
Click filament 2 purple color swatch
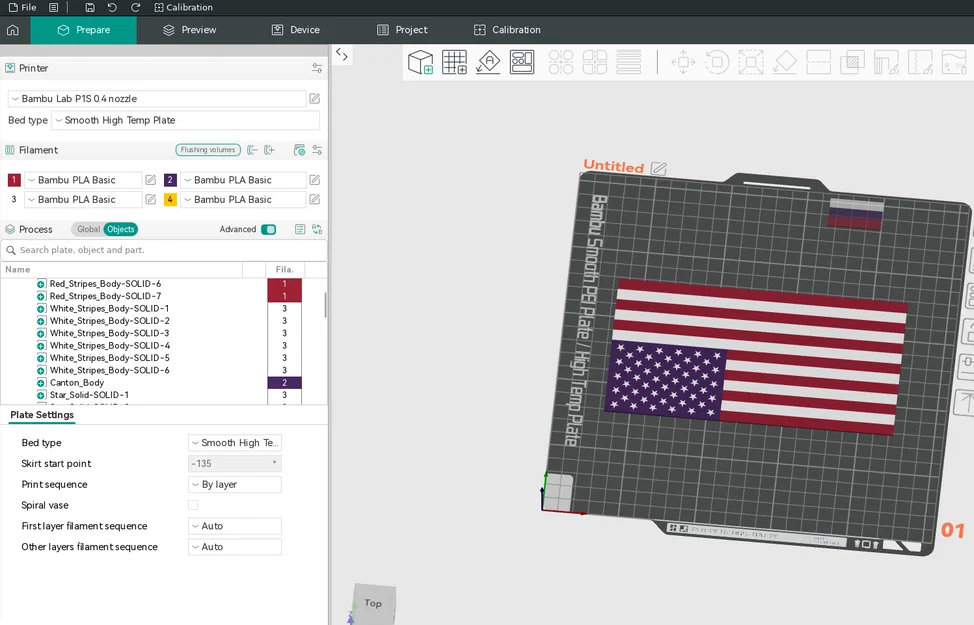[170, 180]
